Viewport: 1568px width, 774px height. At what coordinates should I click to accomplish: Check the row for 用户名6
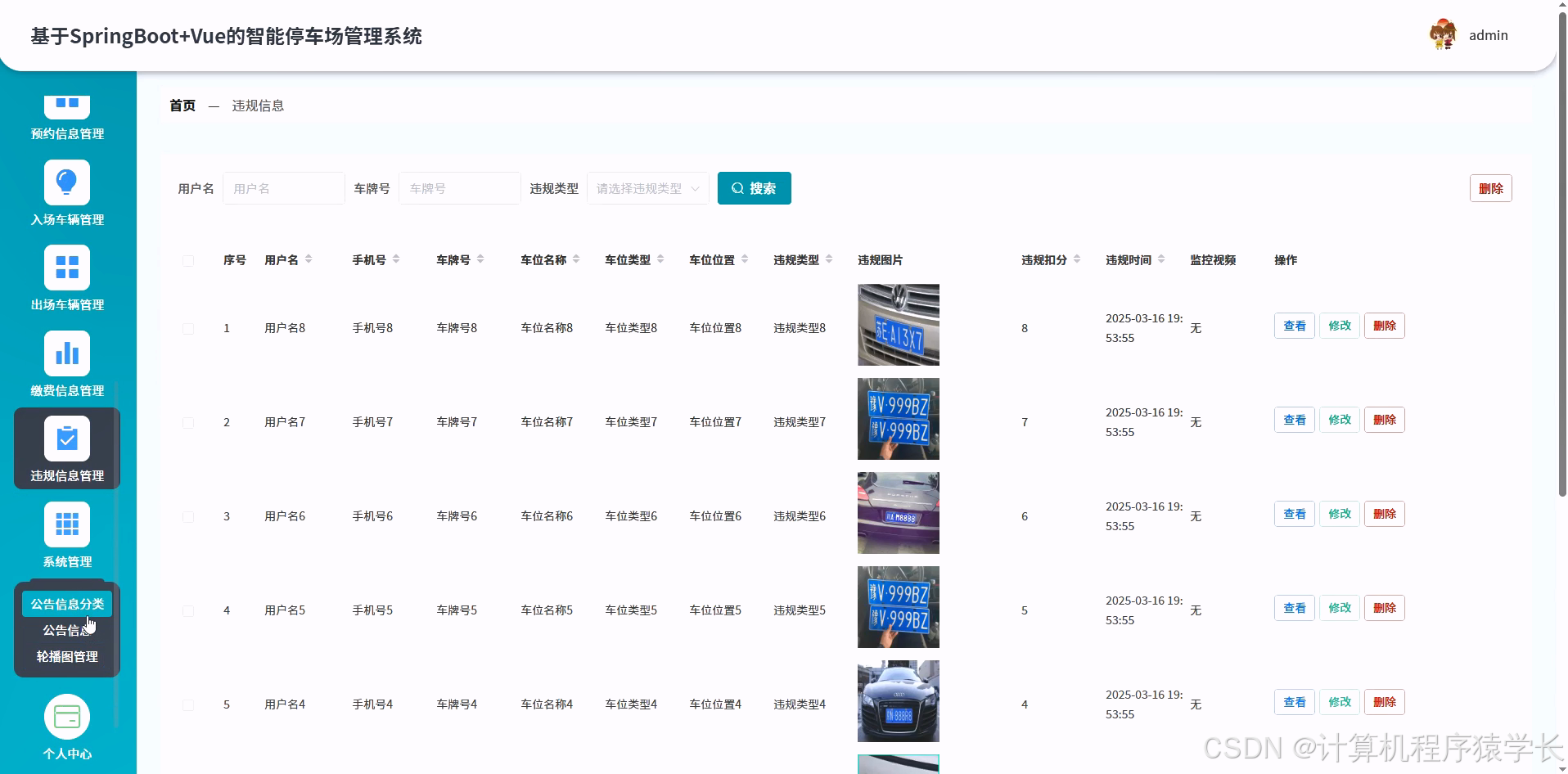pyautogui.click(x=188, y=517)
